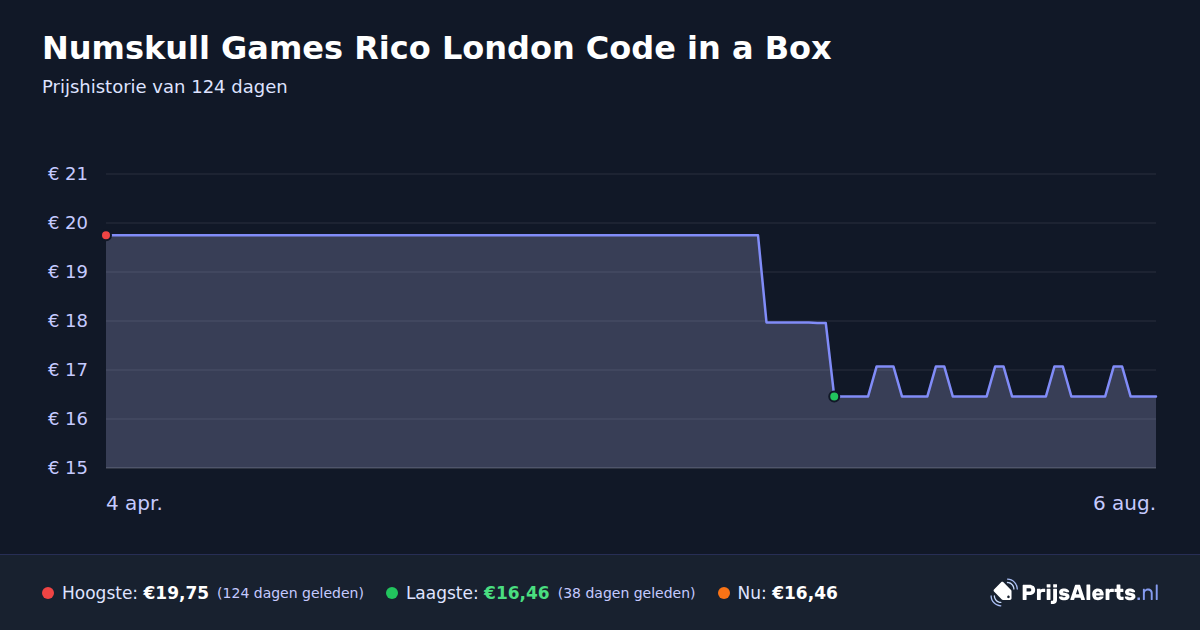
Task: Click the € 18 price plateau line segment
Action: 796,322
